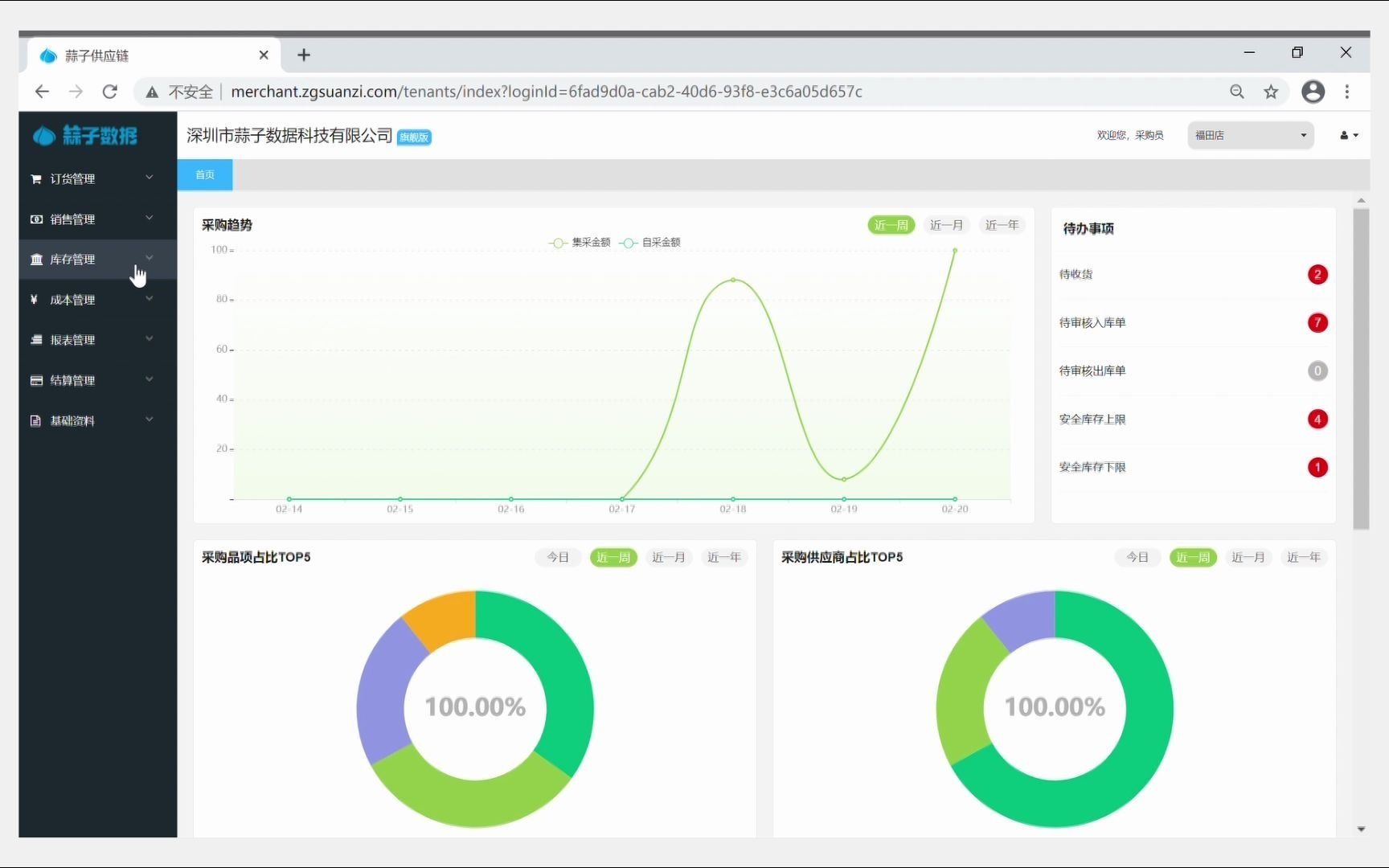Expand 结算管理 chevron
The width and height of the screenshot is (1389, 868).
150,379
